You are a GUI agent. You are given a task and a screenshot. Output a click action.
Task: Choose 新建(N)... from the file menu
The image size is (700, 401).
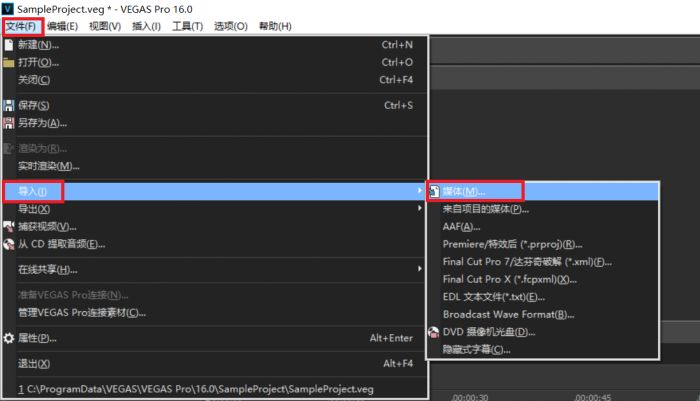point(215,45)
